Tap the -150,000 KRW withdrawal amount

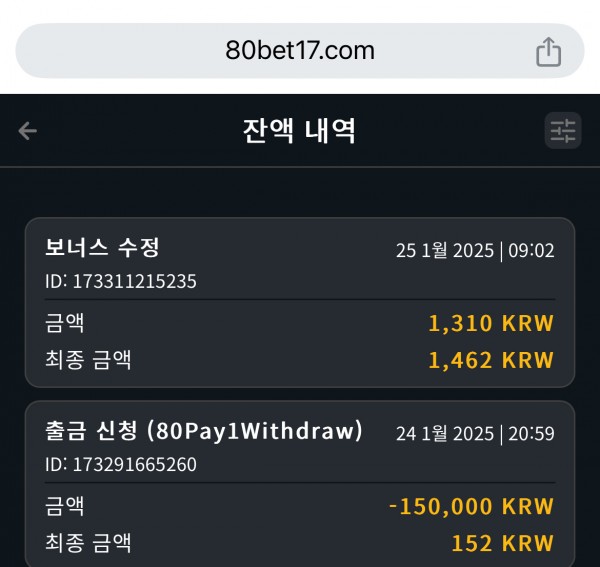tap(471, 506)
